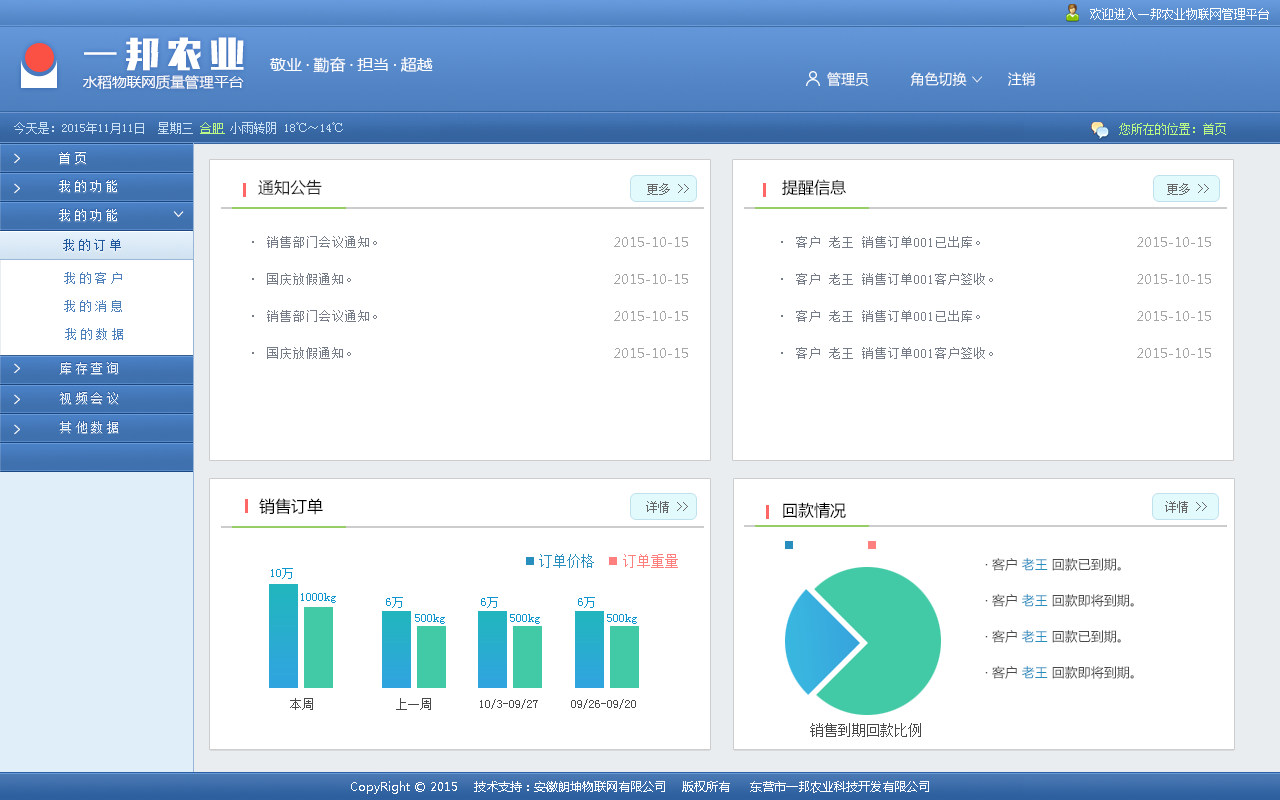Expand the 库存查询 sidebar arrow
Viewport: 1280px width, 800px height.
[17, 369]
